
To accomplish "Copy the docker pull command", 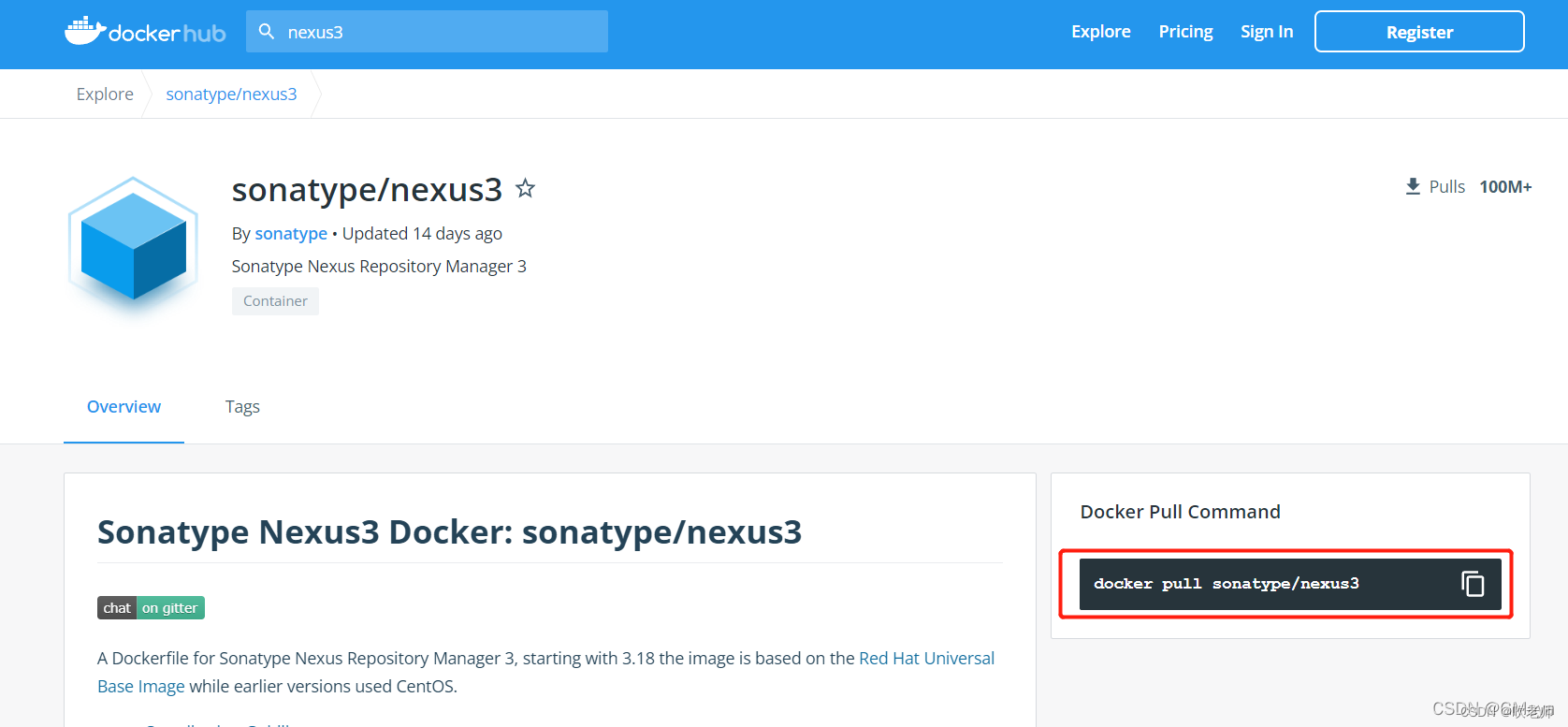I will click(x=1473, y=584).
